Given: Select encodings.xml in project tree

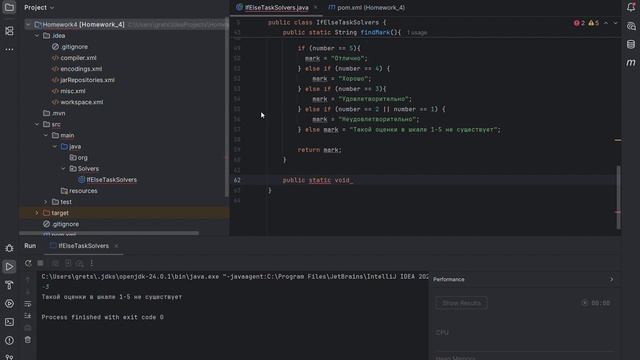Looking at the screenshot, I should tap(81, 69).
